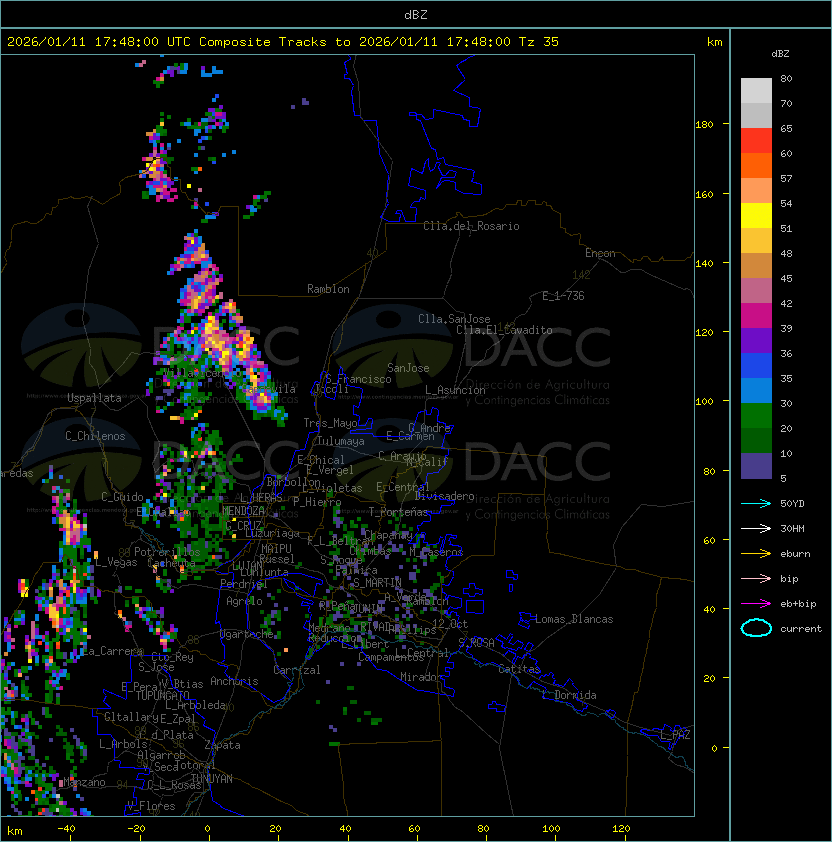832x842 pixels.
Task: Select the slate purple swatch ending dBZ scale
Action: click(756, 466)
